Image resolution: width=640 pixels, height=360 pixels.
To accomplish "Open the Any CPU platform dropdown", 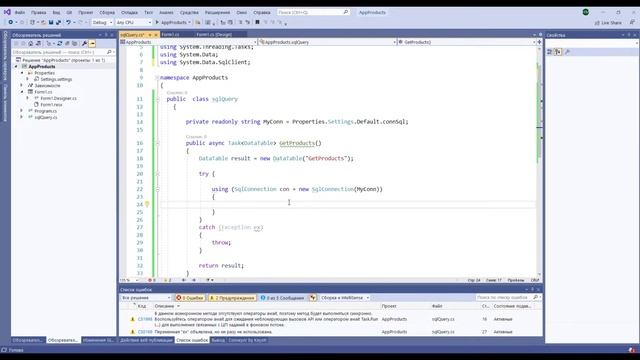I will 133,22.
